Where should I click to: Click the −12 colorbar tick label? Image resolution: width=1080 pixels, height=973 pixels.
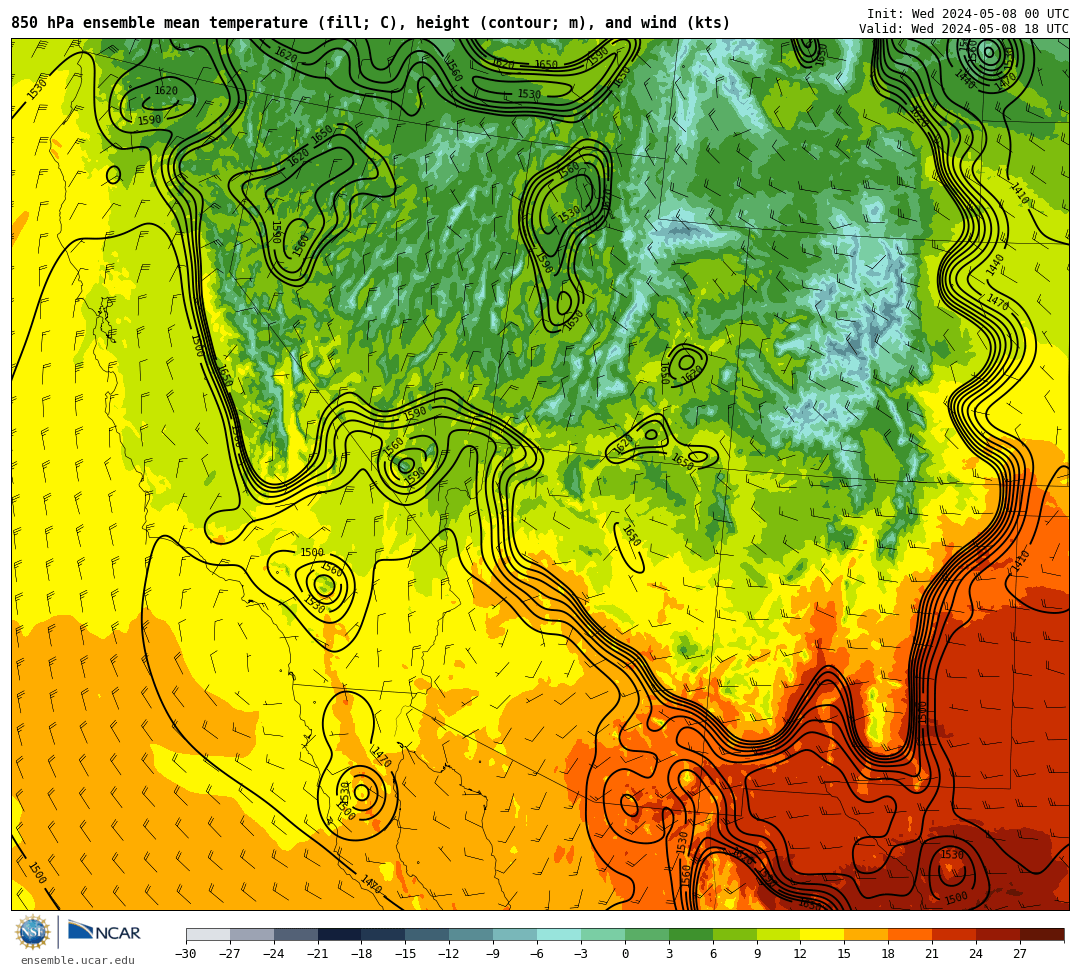(x=450, y=954)
